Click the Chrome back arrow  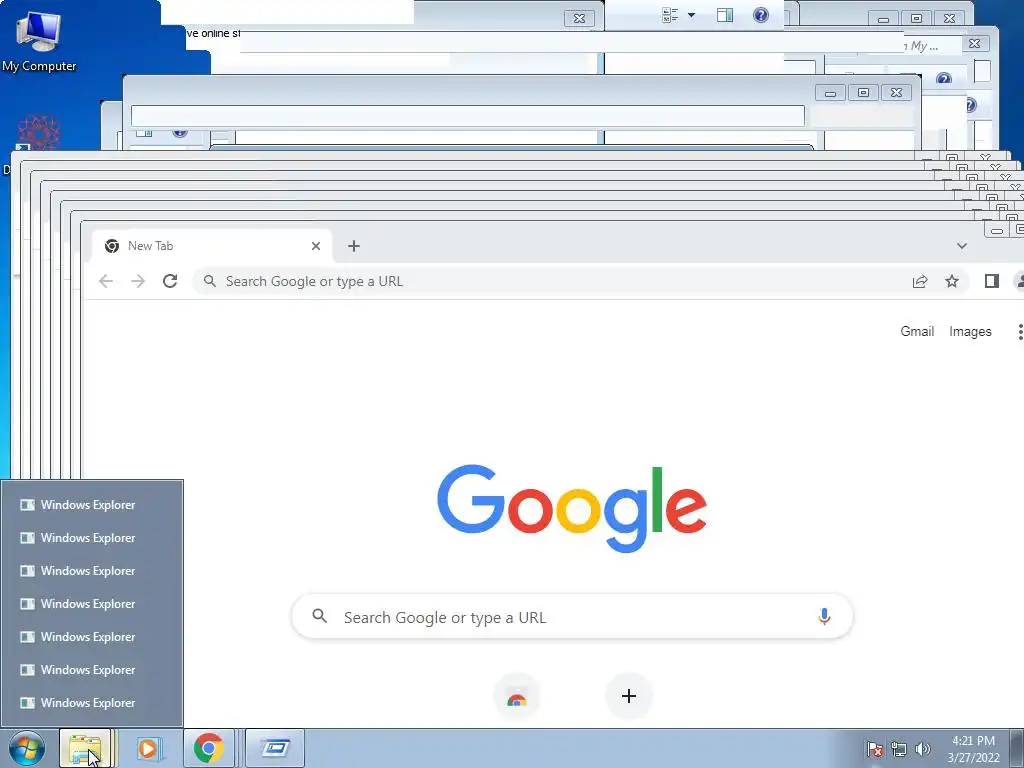point(106,281)
